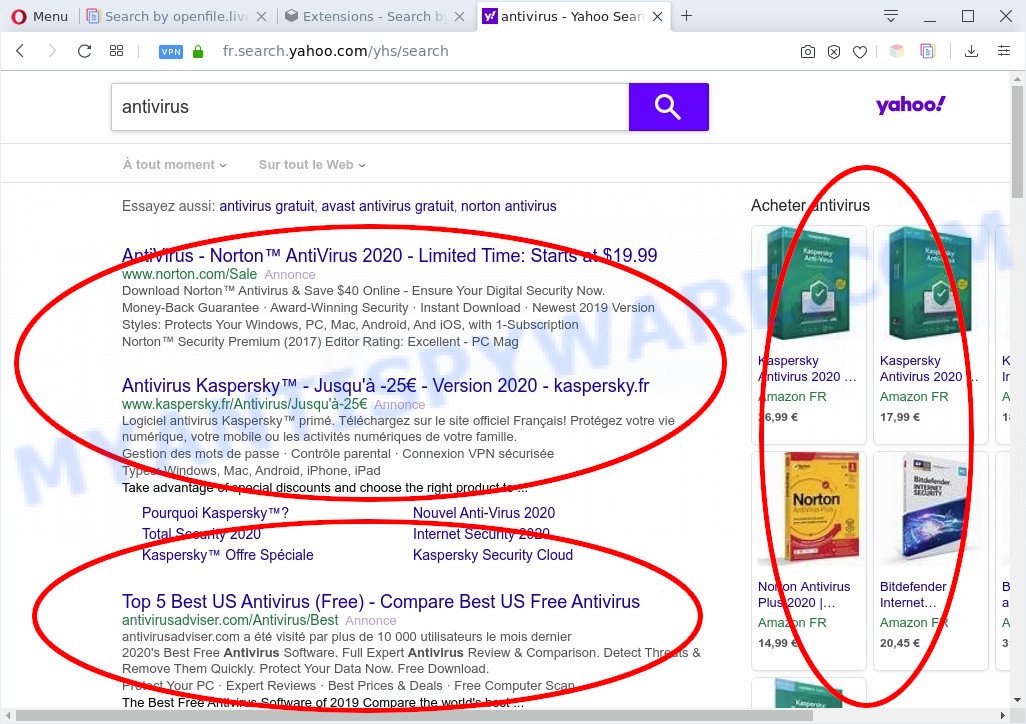Viewport: 1026px width, 724px height.
Task: Open antivirusadviser.com/Antivirus/Best URL link
Action: pyautogui.click(x=230, y=621)
